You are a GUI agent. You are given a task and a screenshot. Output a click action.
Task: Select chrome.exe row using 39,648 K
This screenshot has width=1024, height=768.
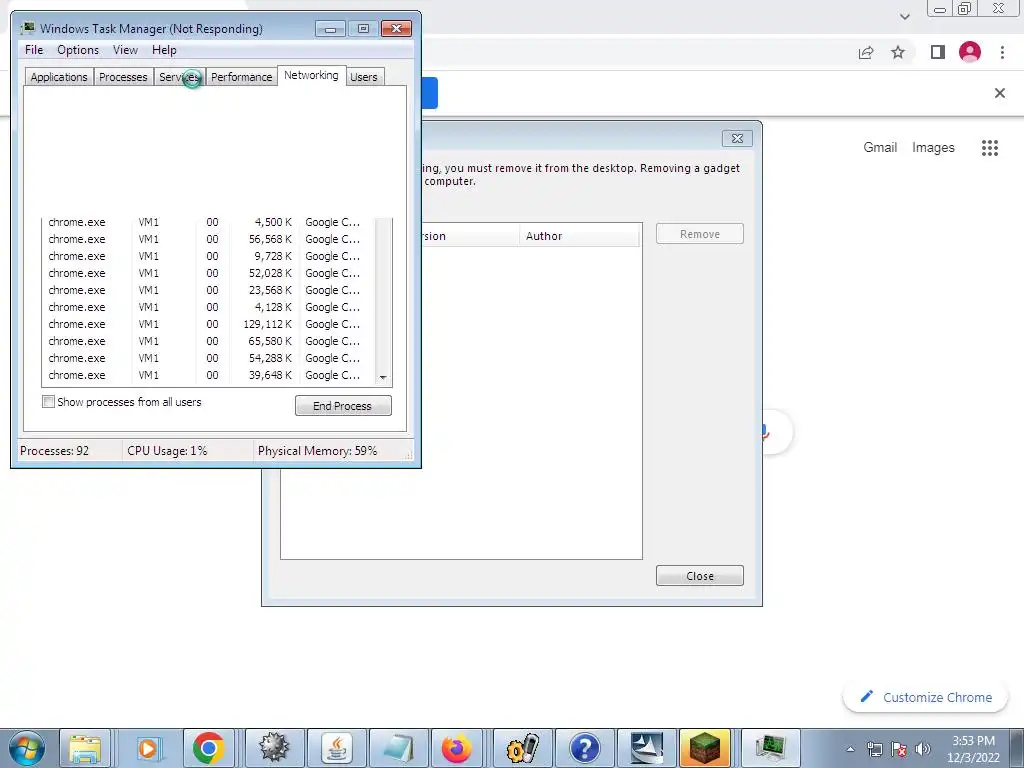[x=209, y=375]
